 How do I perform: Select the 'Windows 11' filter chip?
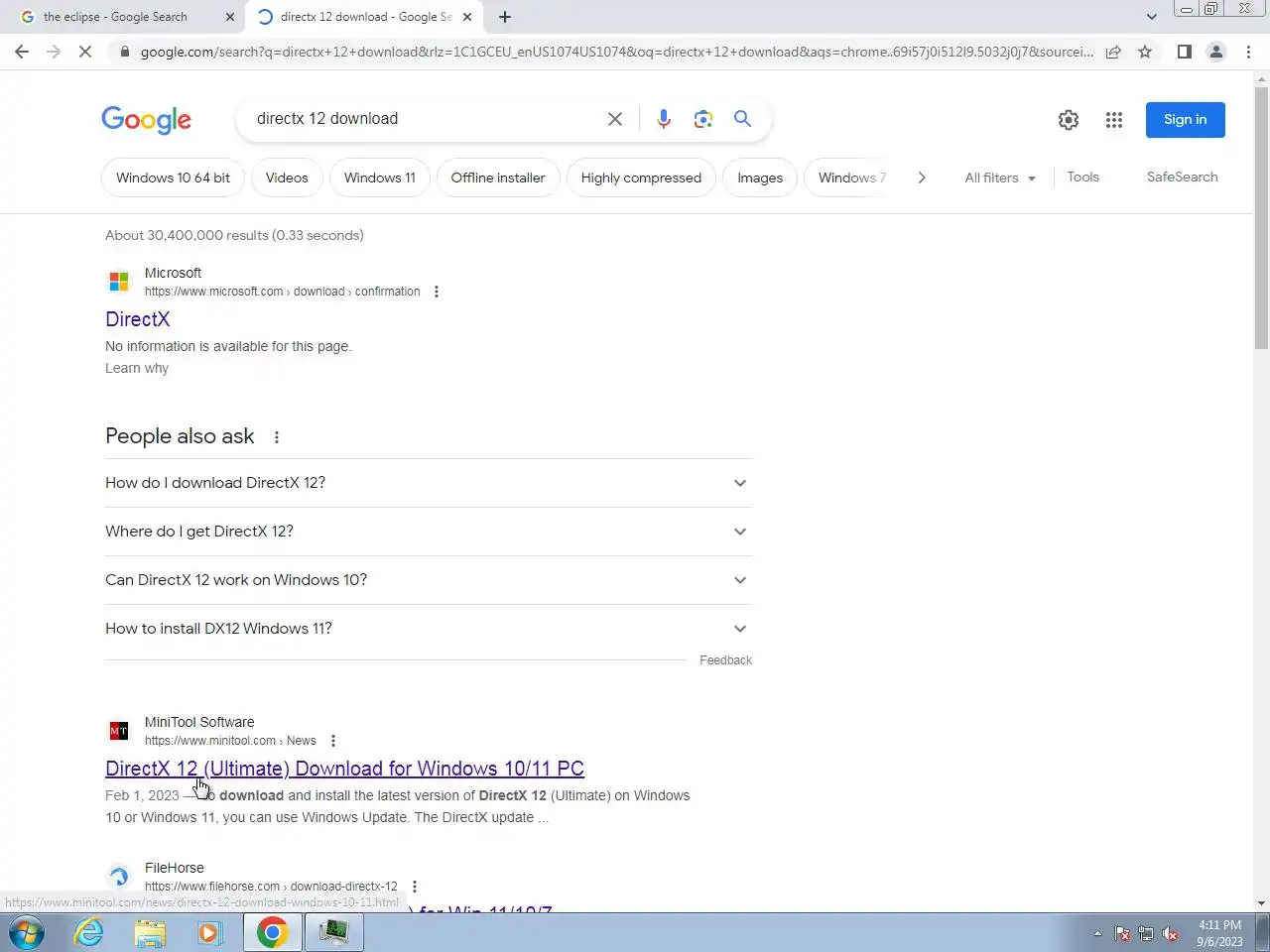[380, 178]
